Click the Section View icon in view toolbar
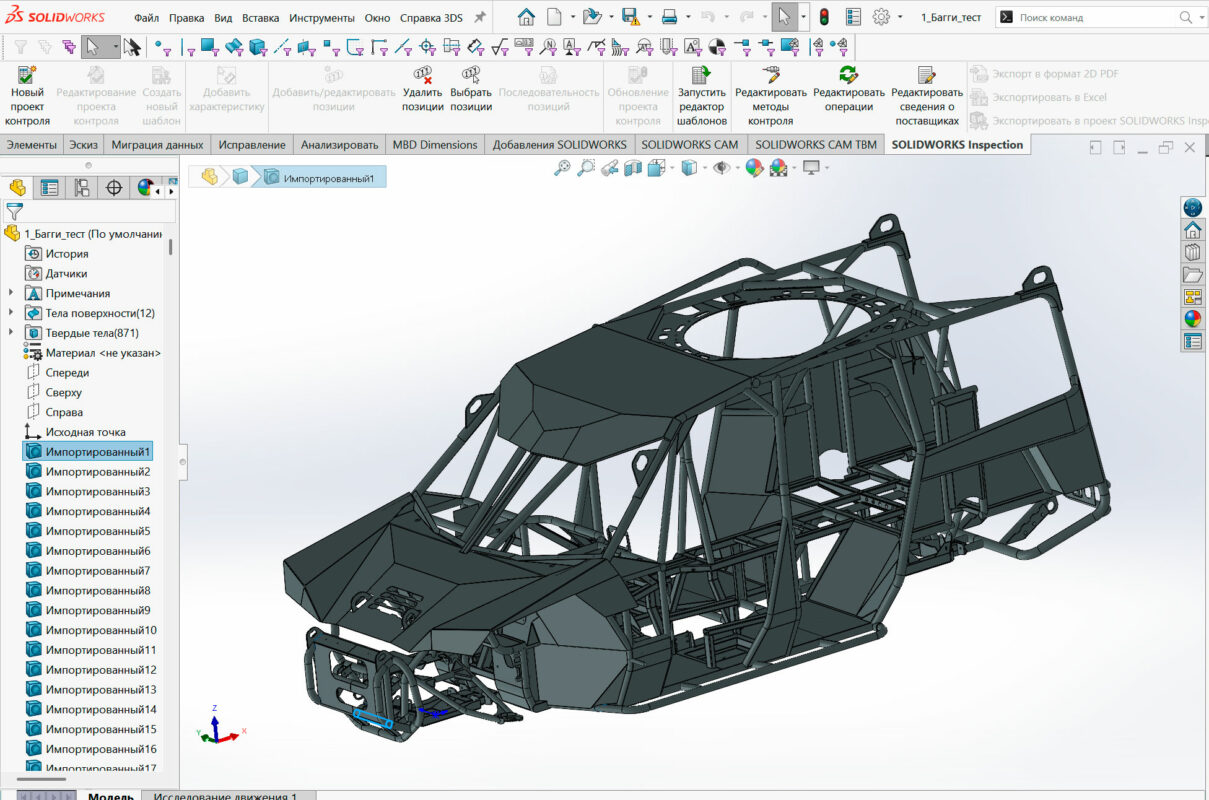This screenshot has height=800, width=1209. tap(633, 168)
